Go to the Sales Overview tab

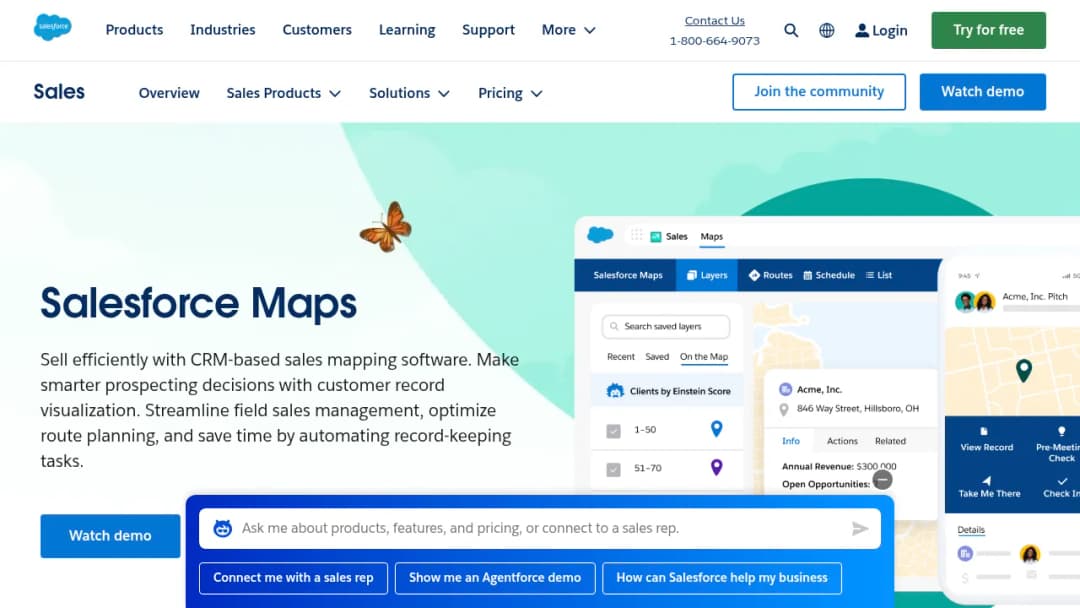[169, 93]
